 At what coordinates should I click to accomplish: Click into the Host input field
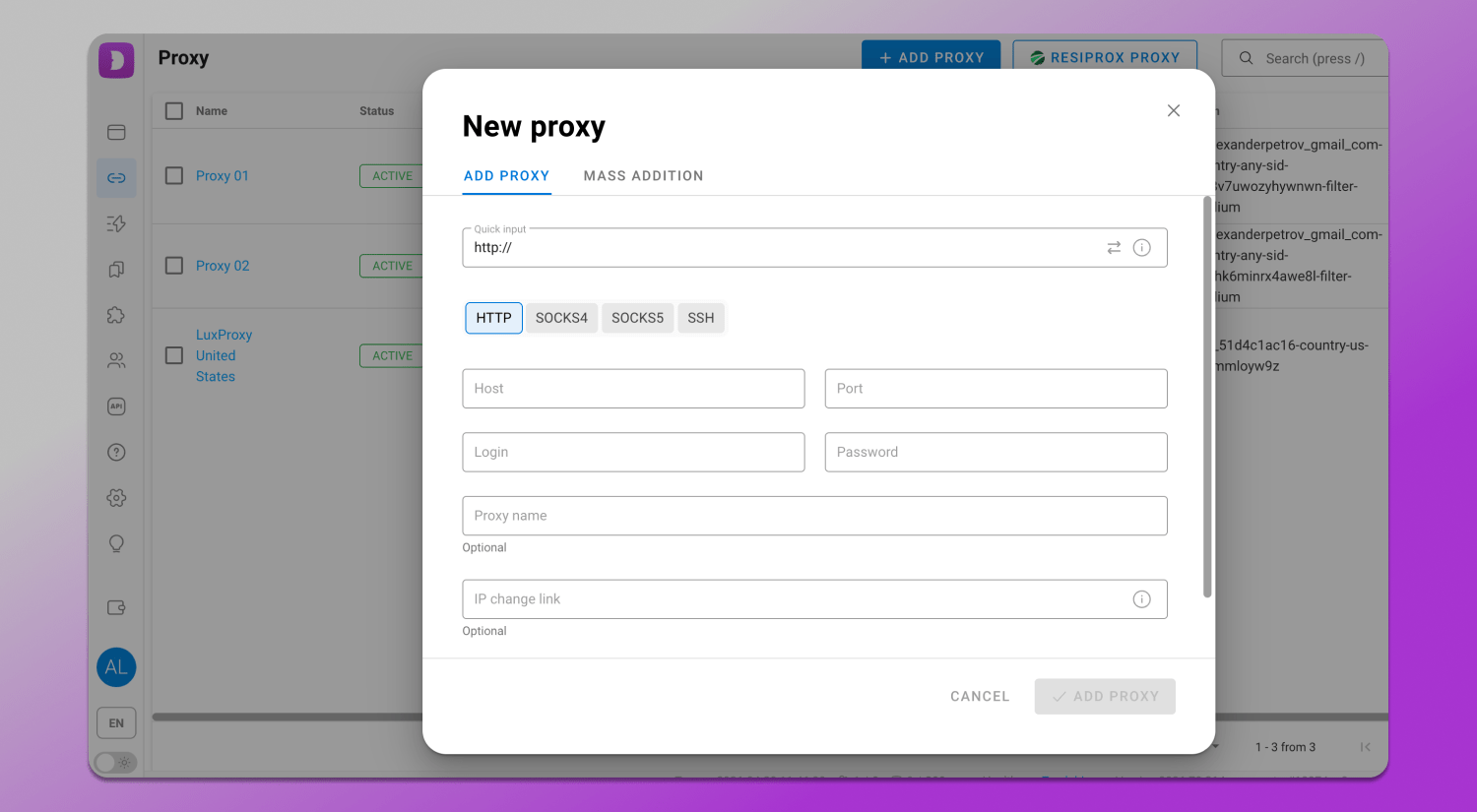[633, 389]
